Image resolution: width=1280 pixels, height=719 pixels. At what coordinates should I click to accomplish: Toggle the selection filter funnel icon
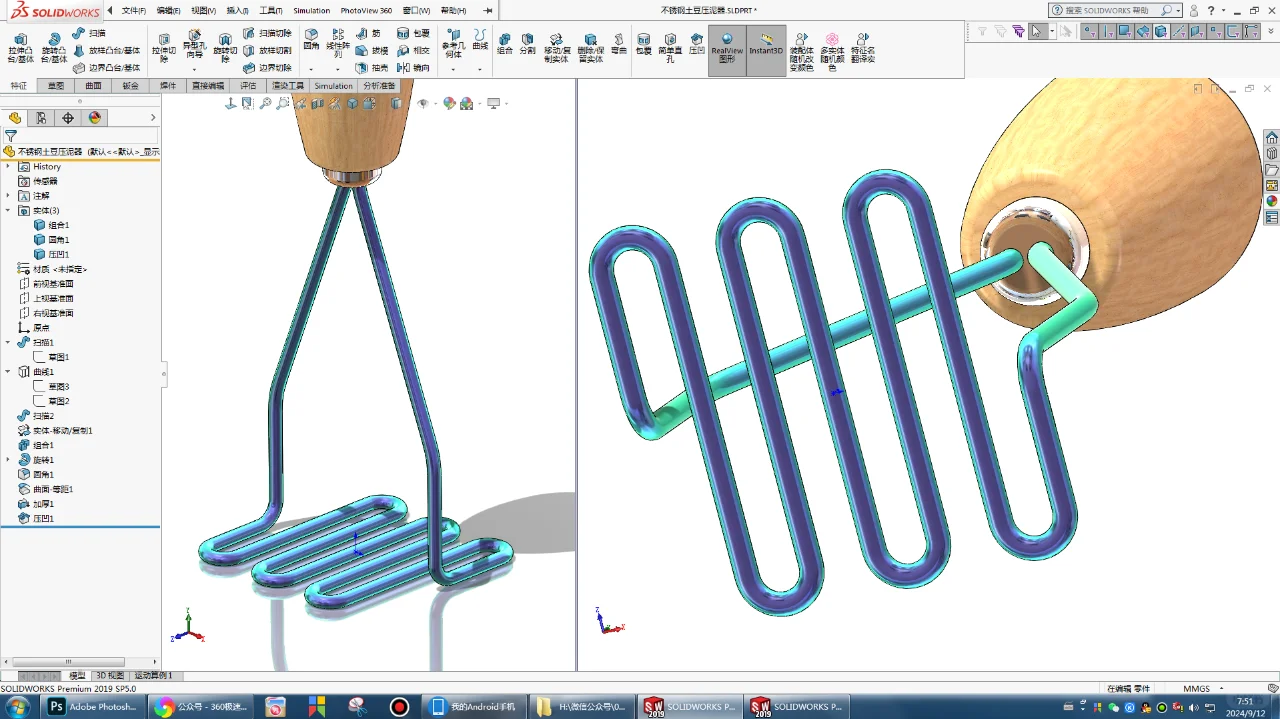[x=982, y=31]
